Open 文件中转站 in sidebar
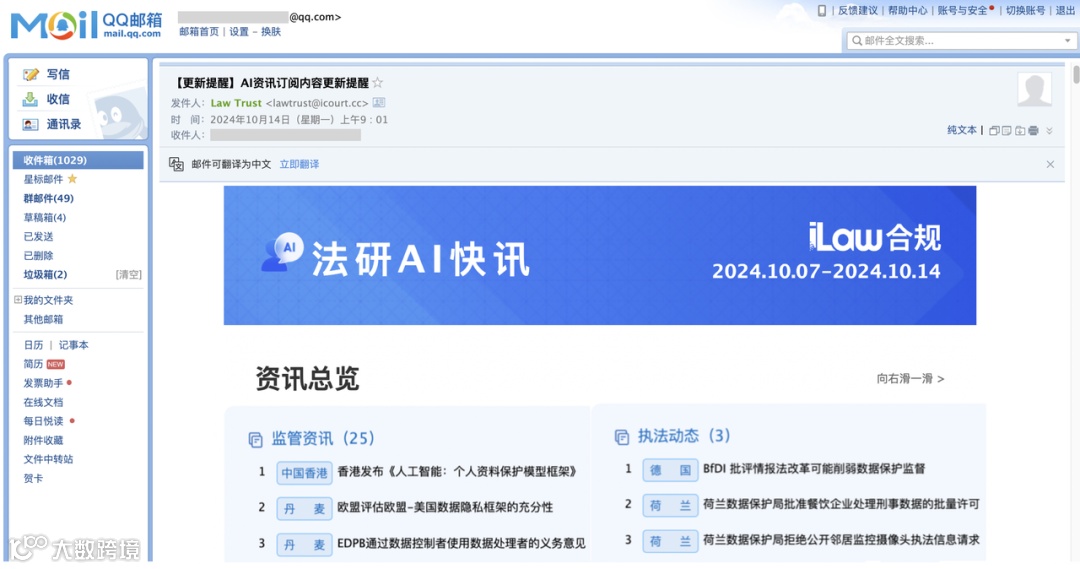This screenshot has height=569, width=1080. [x=48, y=459]
